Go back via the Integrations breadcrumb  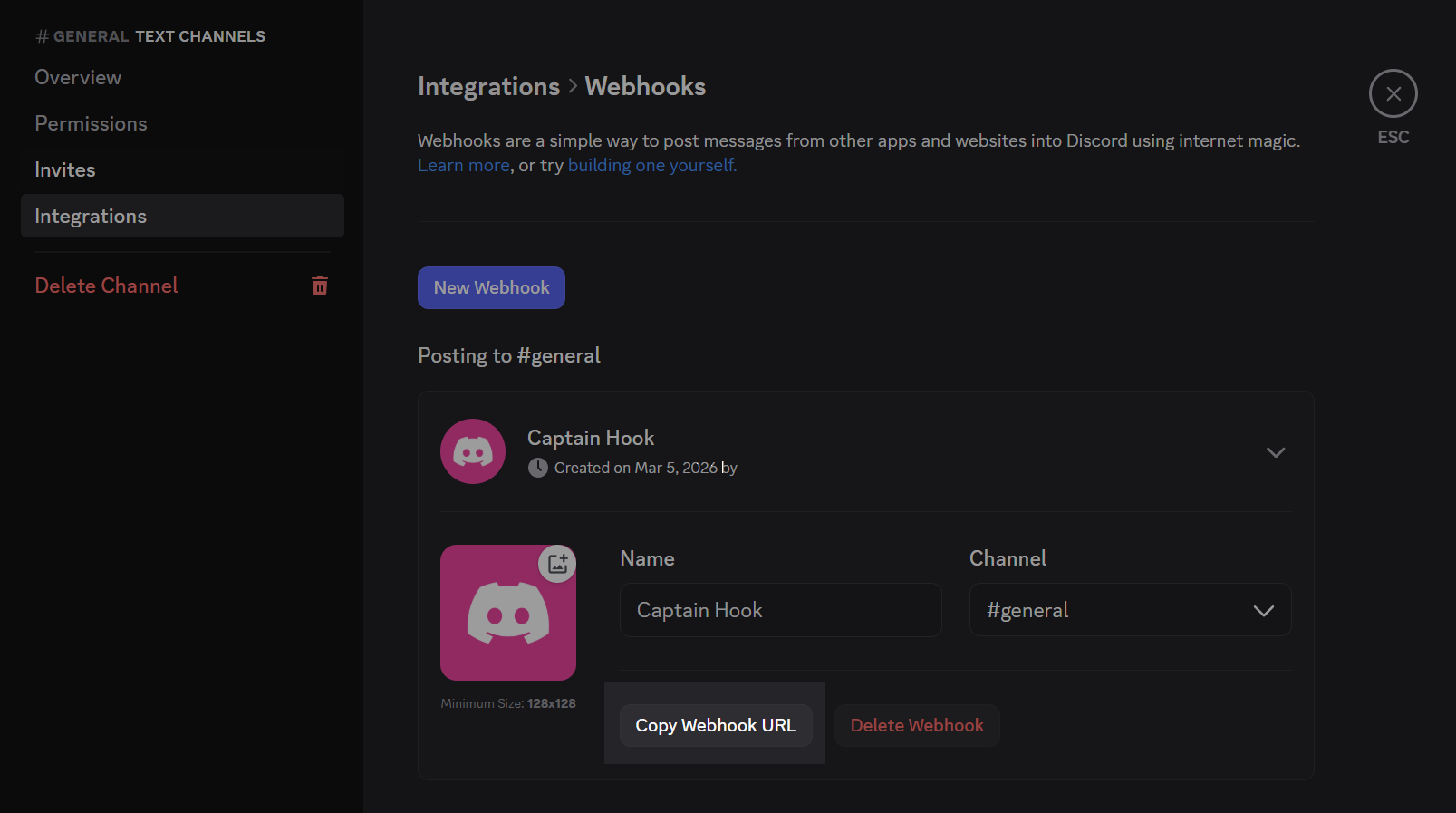(488, 86)
